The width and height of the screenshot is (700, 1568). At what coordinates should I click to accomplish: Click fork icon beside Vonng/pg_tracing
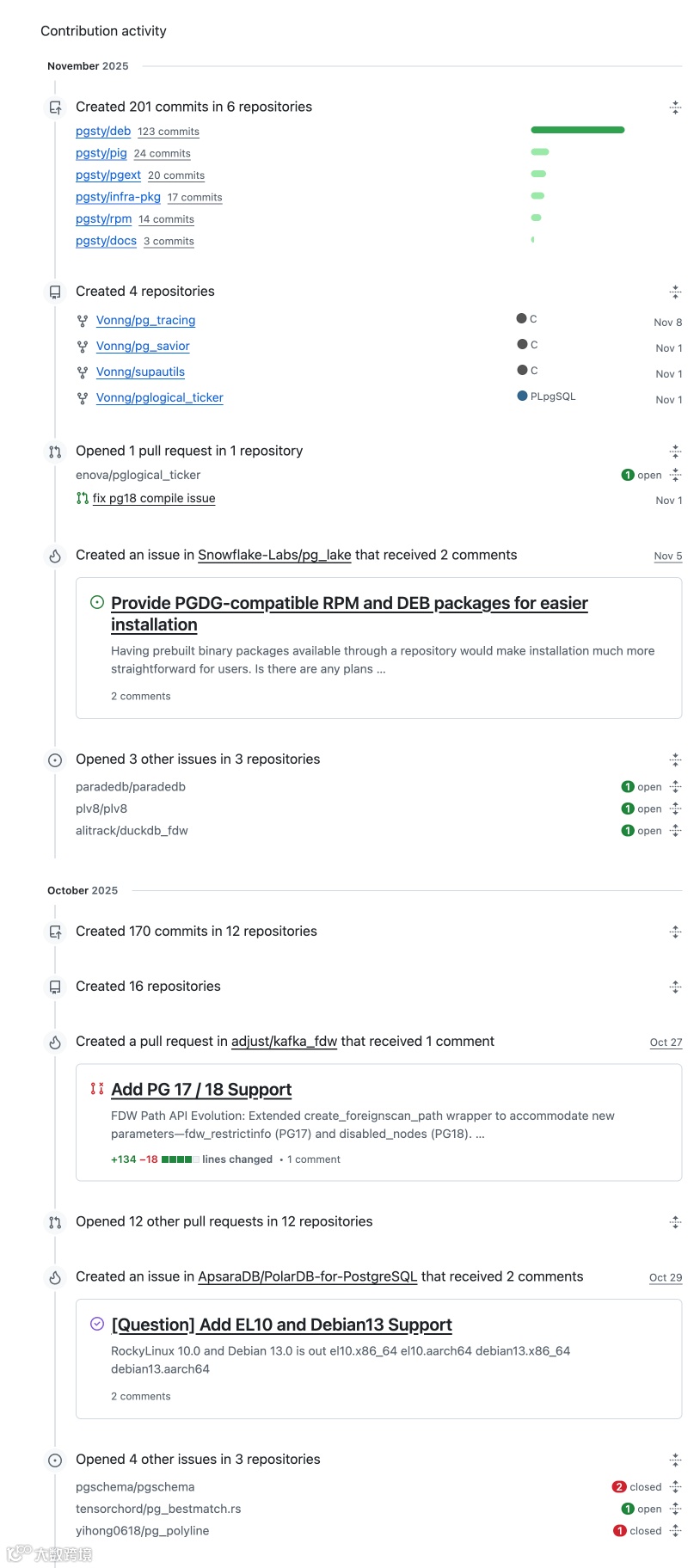[x=83, y=321]
